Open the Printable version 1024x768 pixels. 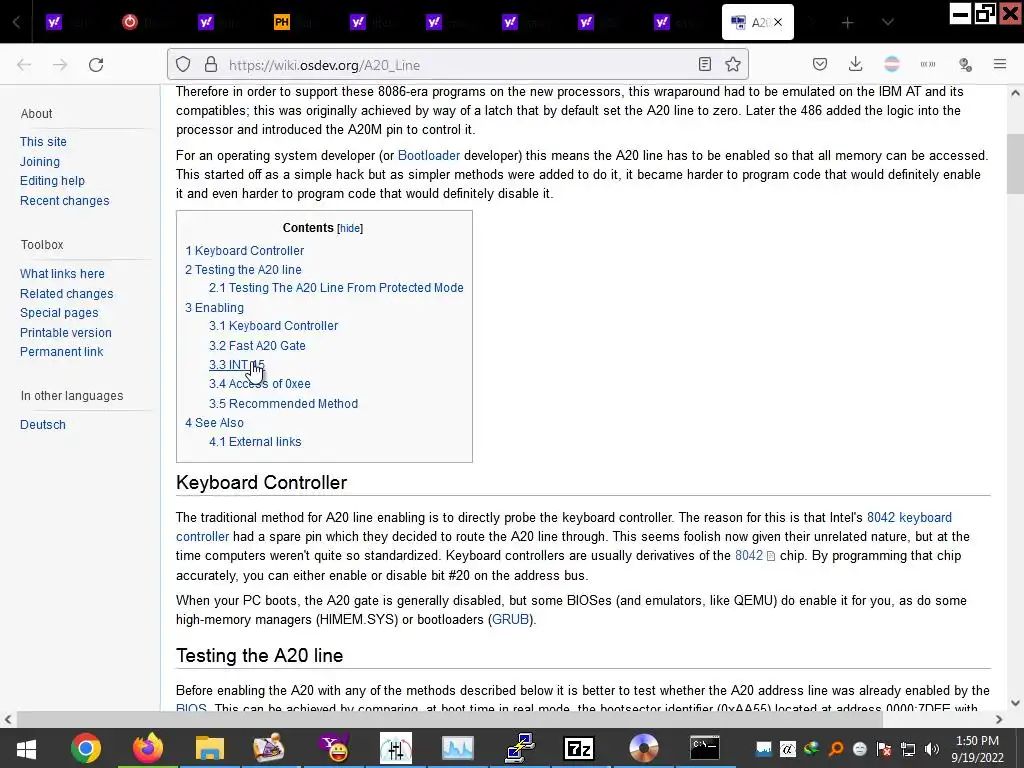(x=65, y=332)
